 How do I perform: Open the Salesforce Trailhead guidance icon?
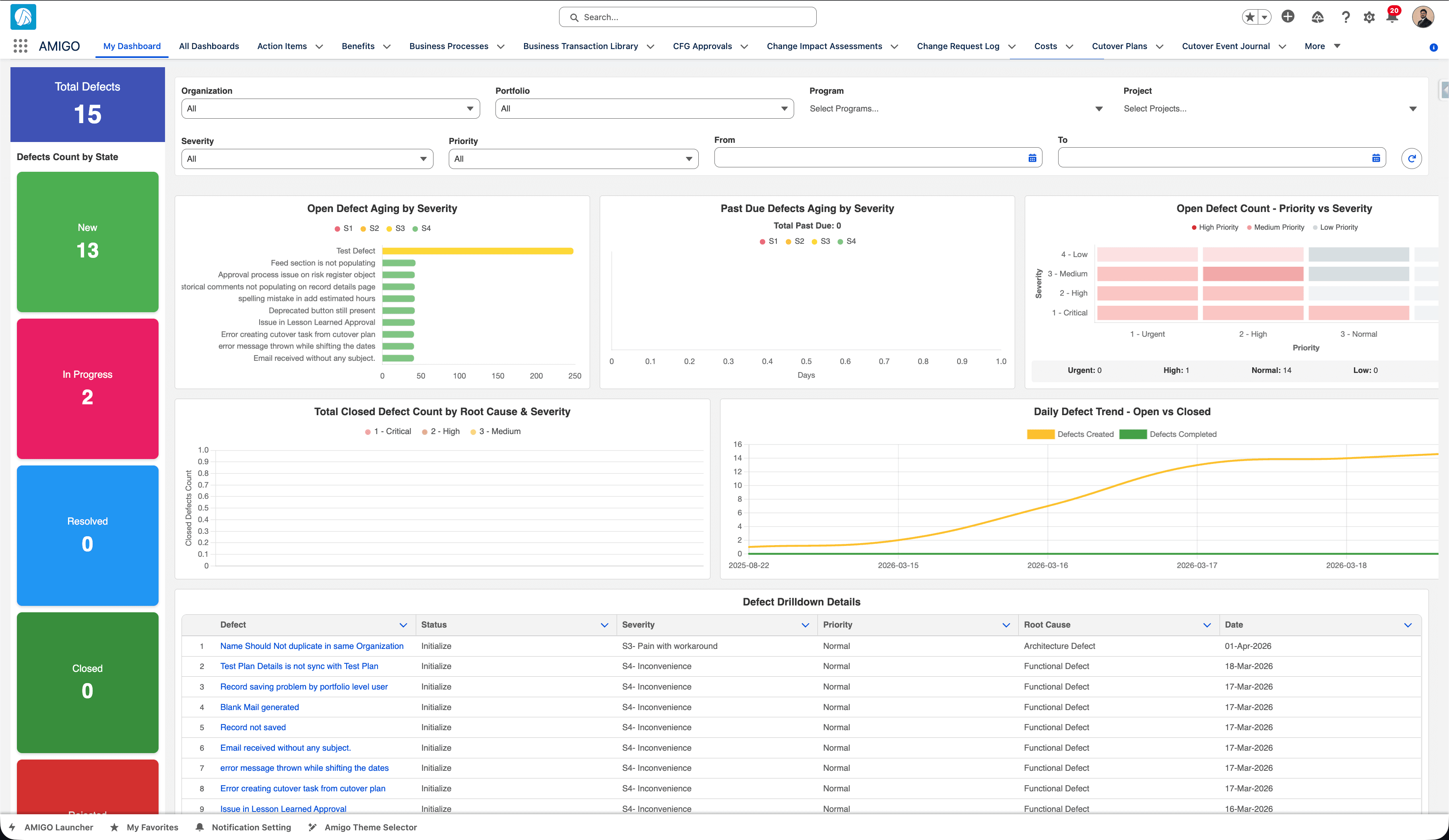(x=1317, y=17)
